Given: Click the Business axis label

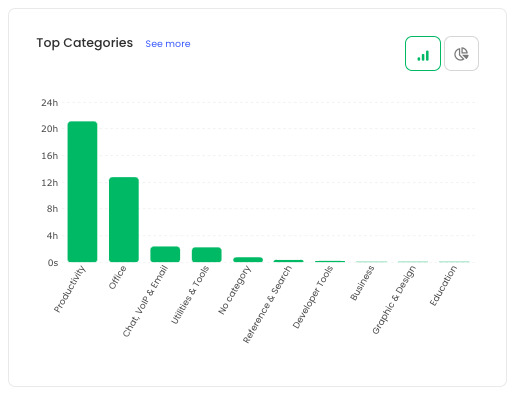Looking at the screenshot, I should point(362,283).
